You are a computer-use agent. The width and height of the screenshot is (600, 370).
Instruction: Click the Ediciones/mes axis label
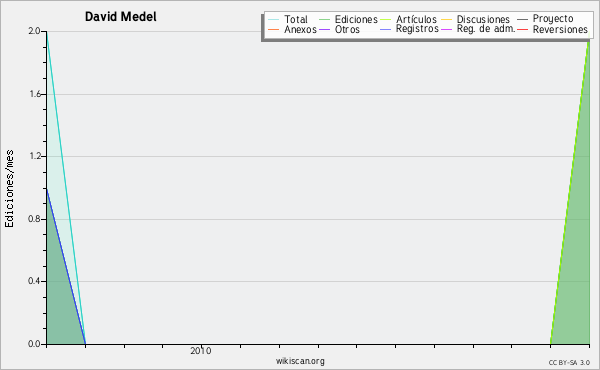pos(9,189)
